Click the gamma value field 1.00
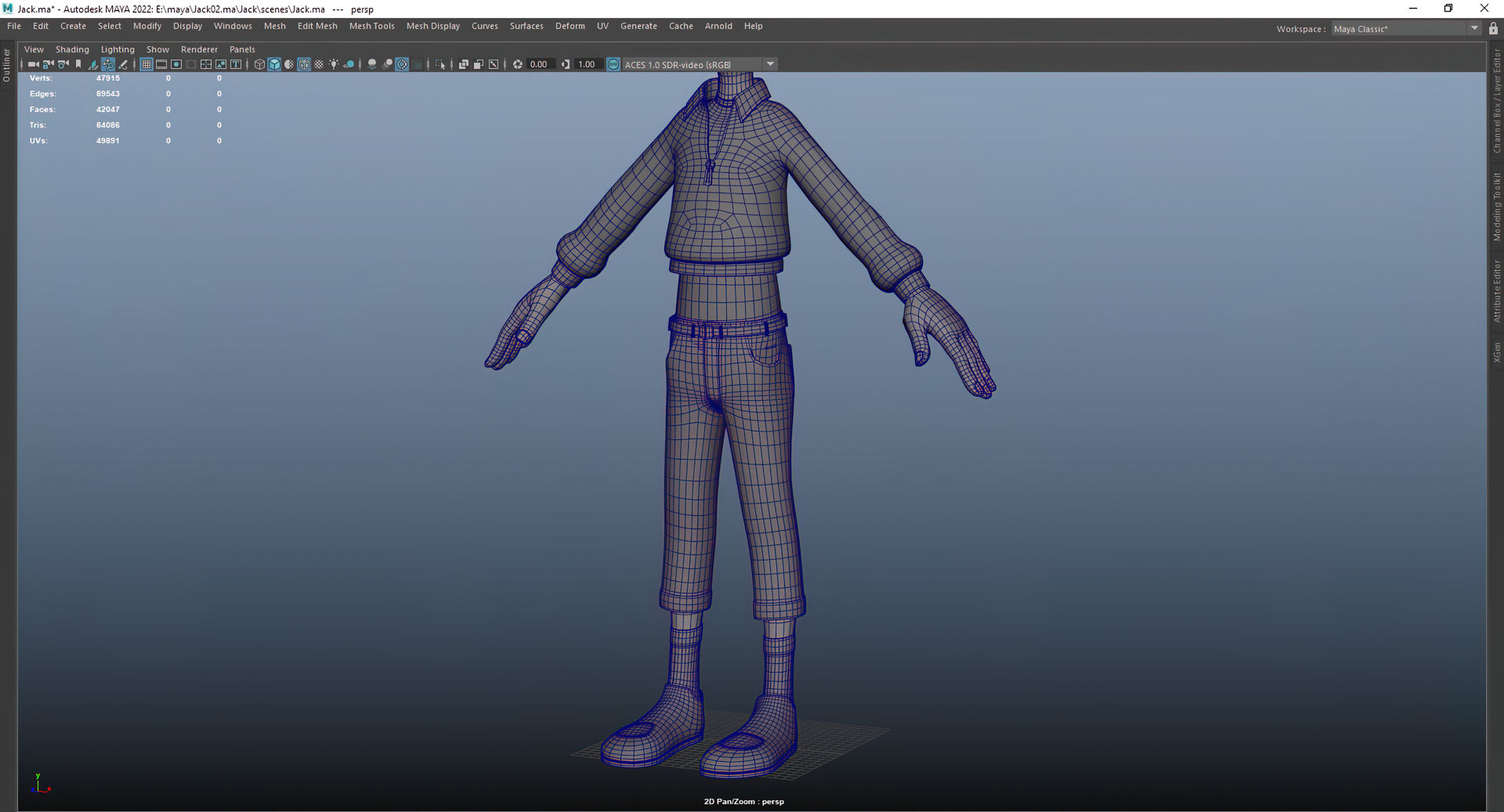Image resolution: width=1504 pixels, height=812 pixels. click(589, 64)
